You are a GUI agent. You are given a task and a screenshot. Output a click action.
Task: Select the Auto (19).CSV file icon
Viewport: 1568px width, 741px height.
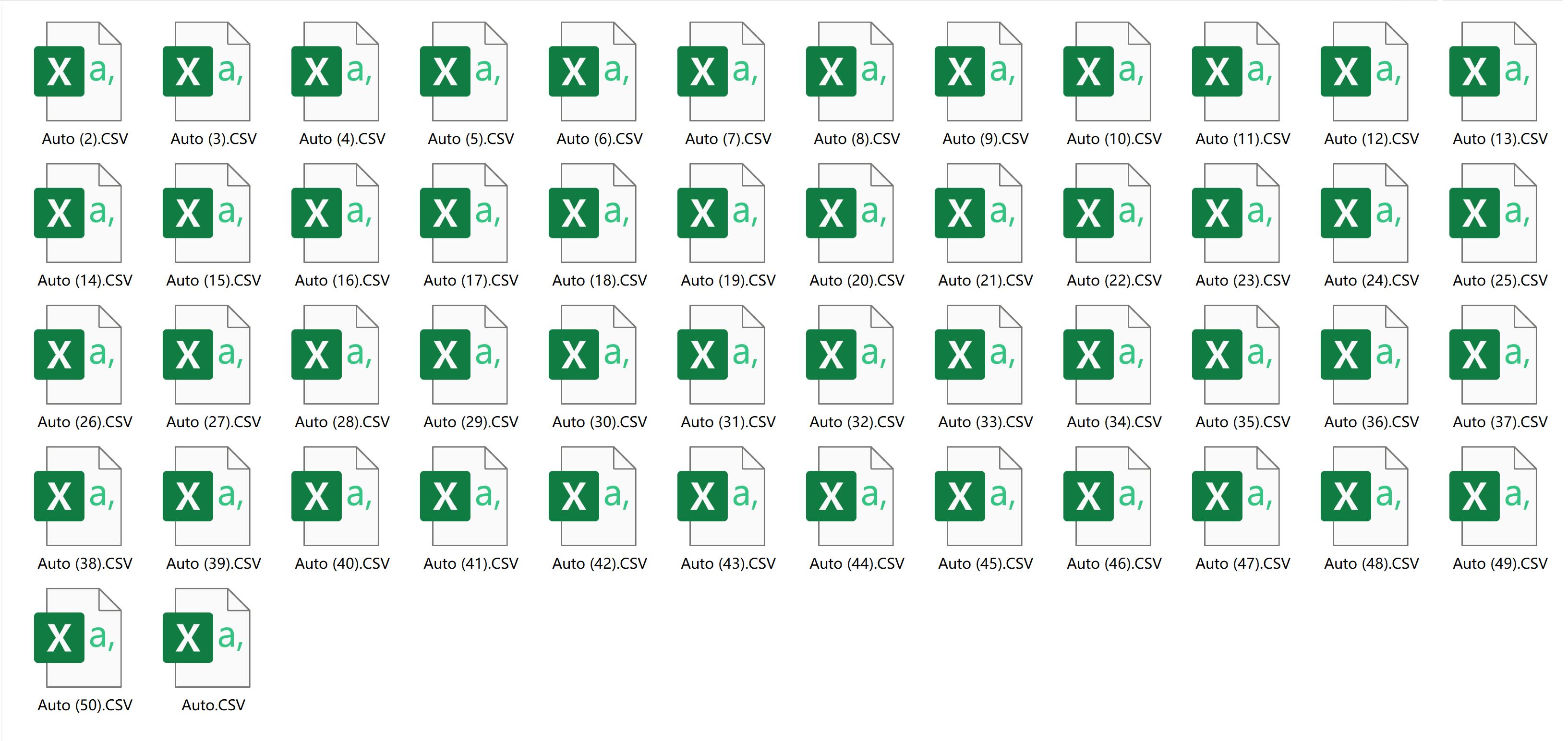pyautogui.click(x=721, y=213)
